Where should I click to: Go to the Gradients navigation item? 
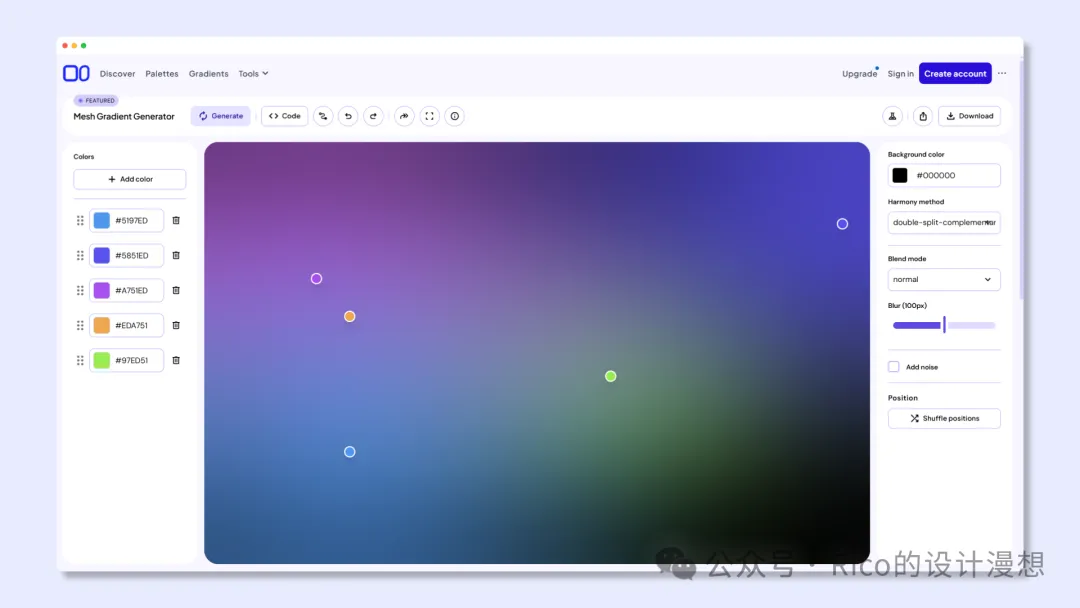[208, 74]
